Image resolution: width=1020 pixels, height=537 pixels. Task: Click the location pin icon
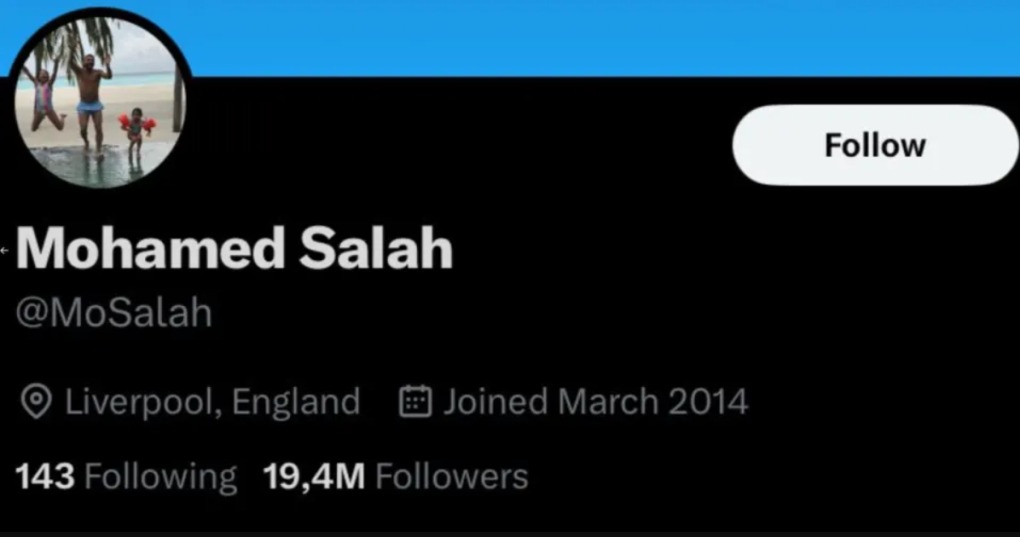[37, 403]
